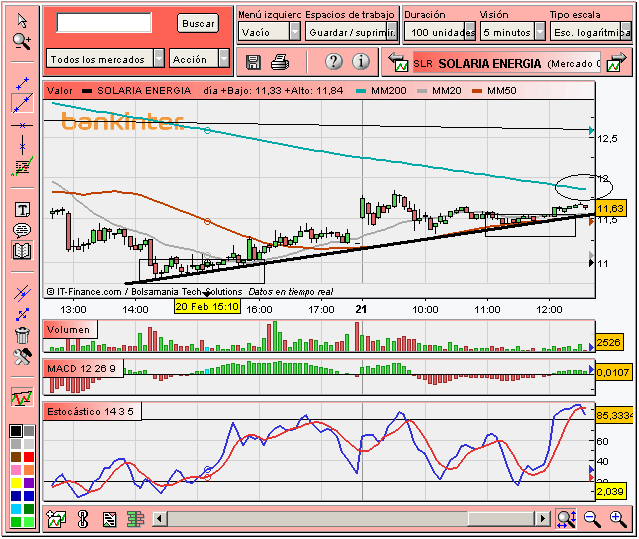Click the crossed-out chart icon
This screenshot has height=539, width=639.
[109, 519]
